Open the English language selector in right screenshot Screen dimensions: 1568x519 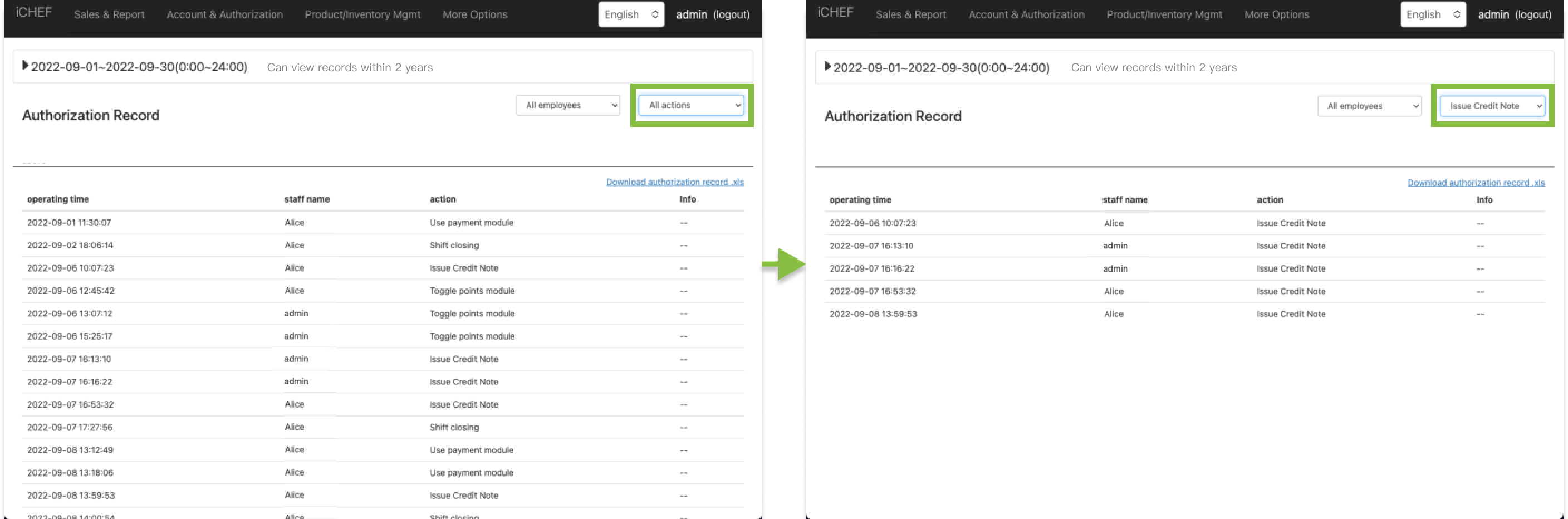point(1432,14)
